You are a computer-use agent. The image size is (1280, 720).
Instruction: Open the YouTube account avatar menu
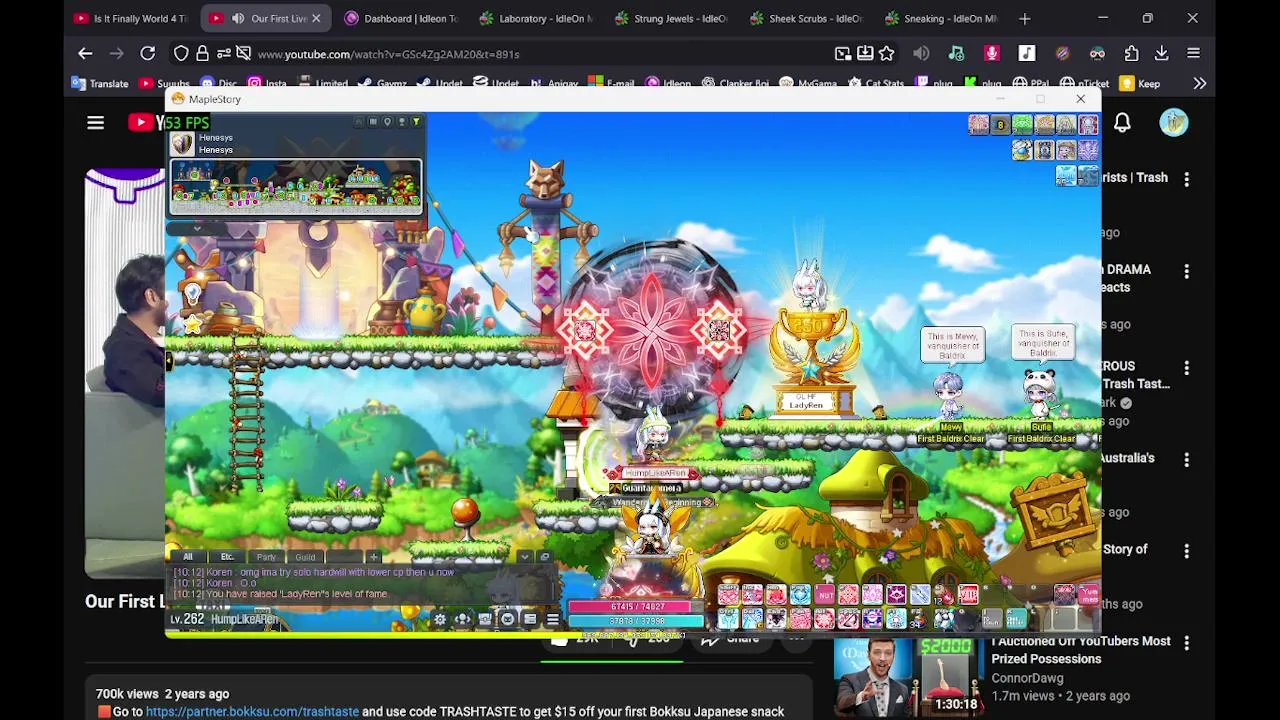coord(1174,122)
